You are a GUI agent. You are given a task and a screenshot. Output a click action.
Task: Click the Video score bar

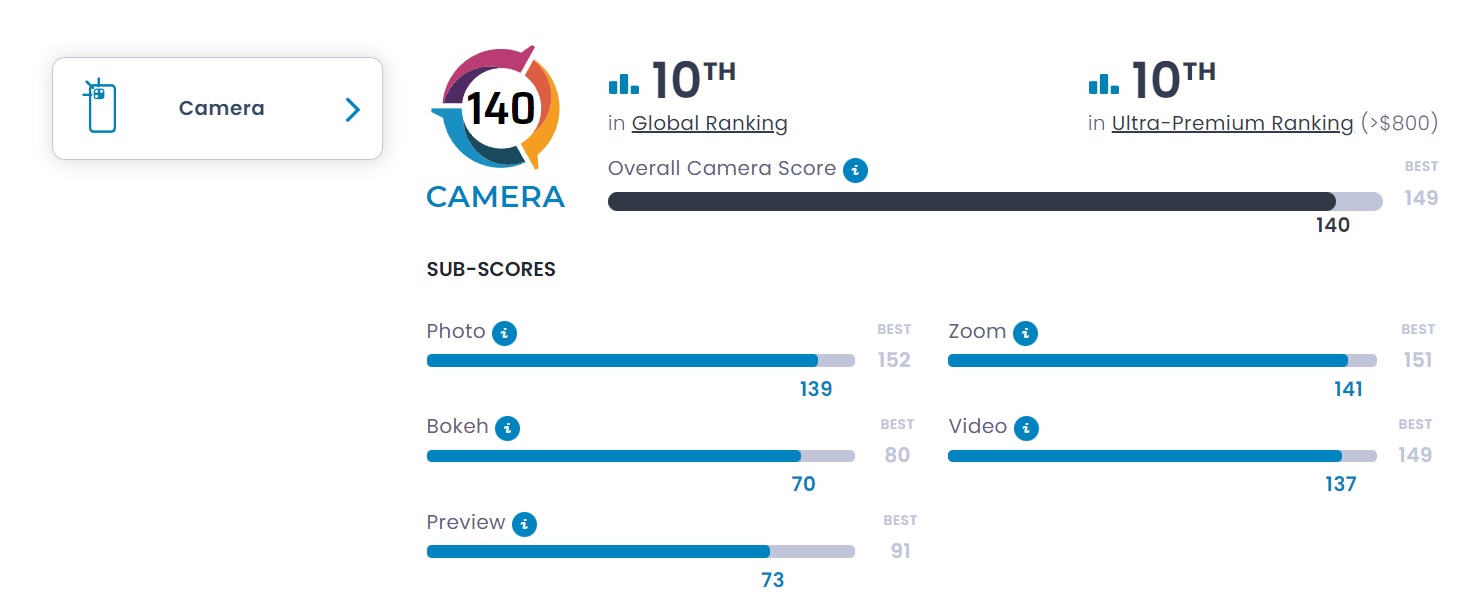[1162, 456]
